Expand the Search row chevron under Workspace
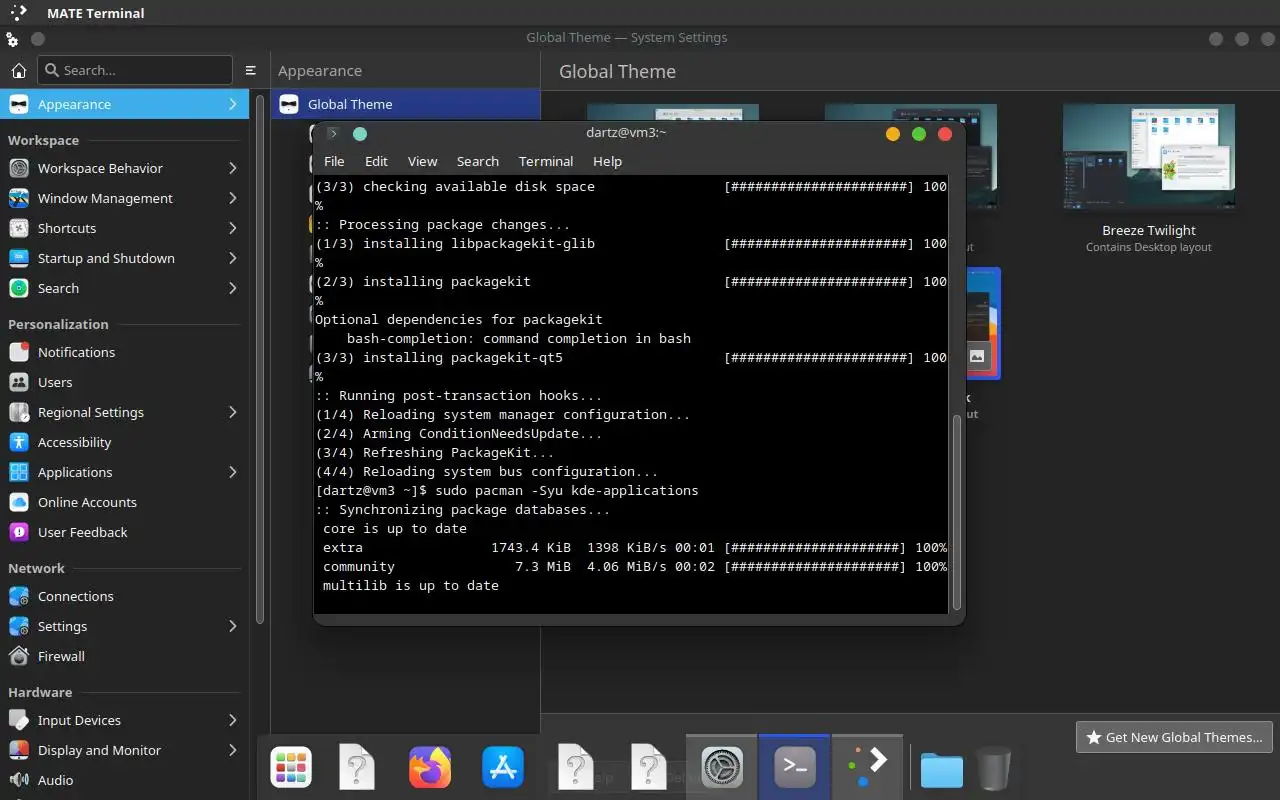Viewport: 1280px width, 800px height. [232, 288]
